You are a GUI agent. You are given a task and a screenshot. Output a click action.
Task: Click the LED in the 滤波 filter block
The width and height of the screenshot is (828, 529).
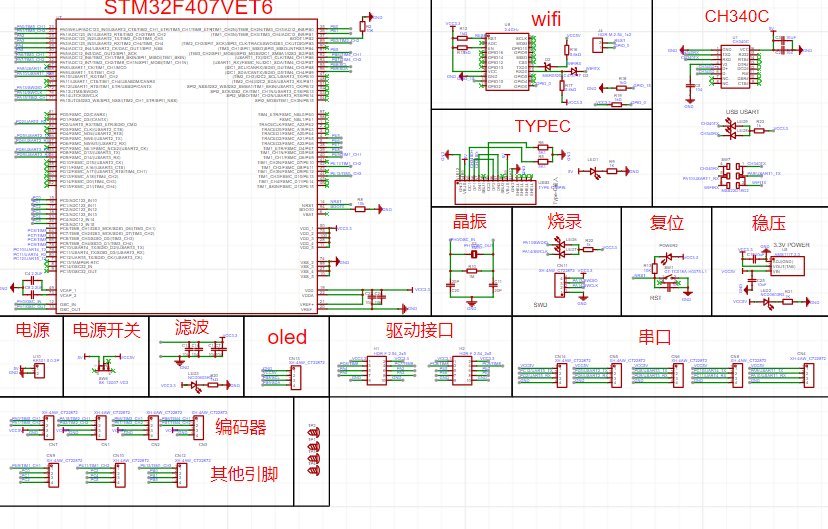[195, 385]
